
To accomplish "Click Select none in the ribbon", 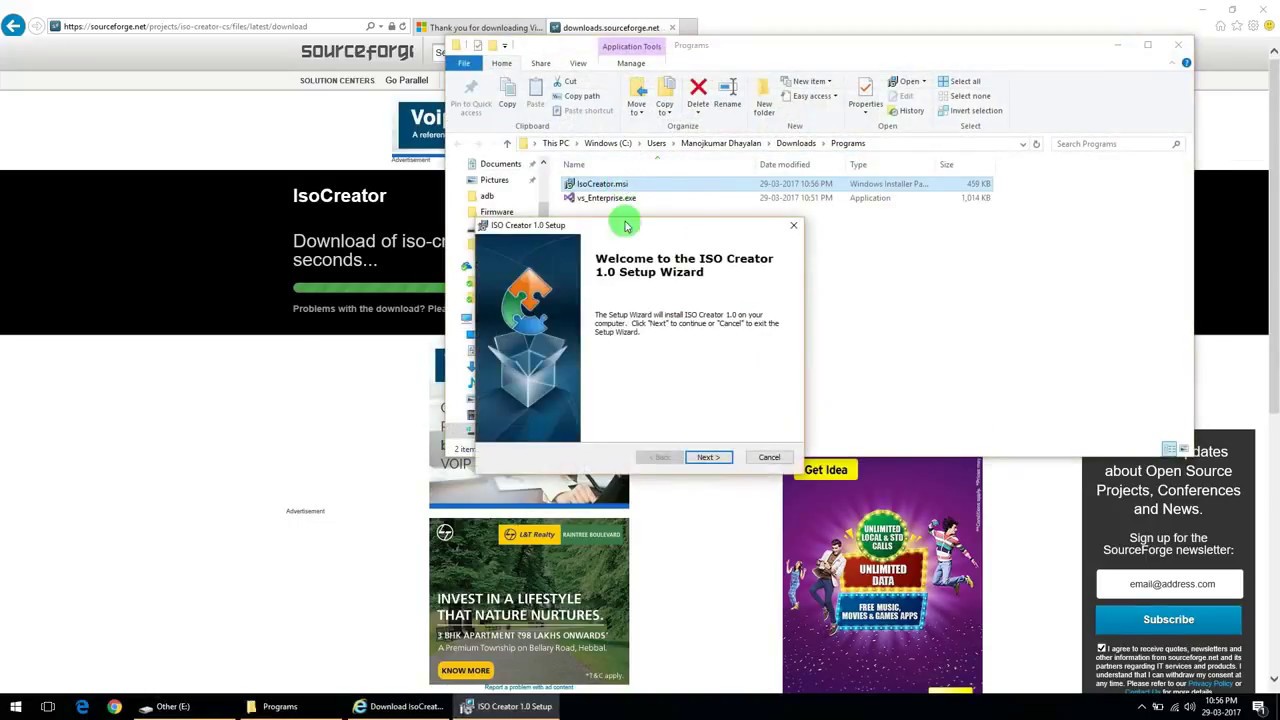I will [963, 96].
